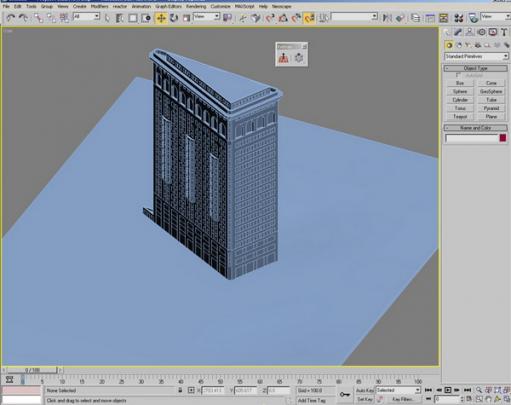
Task: Click the Zoom magnifier viewport control
Action: point(479,390)
